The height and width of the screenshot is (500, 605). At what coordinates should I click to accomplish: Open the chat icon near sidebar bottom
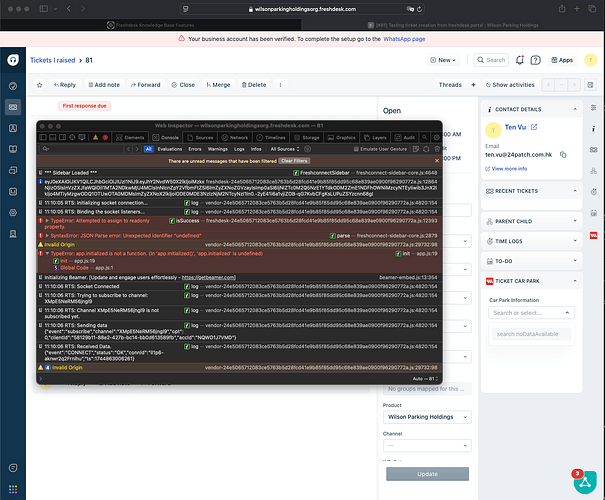(13, 468)
